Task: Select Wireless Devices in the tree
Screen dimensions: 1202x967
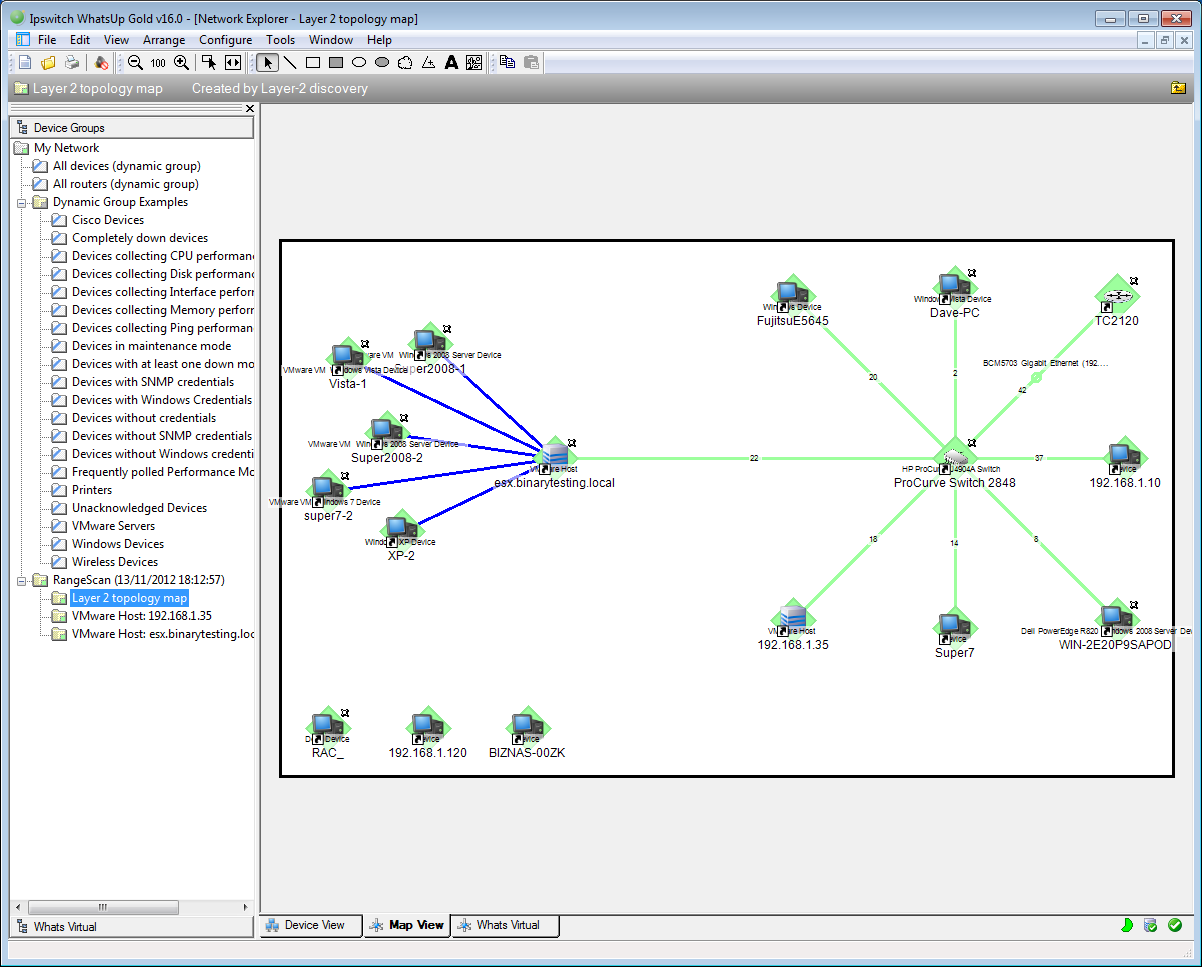Action: (x=115, y=562)
